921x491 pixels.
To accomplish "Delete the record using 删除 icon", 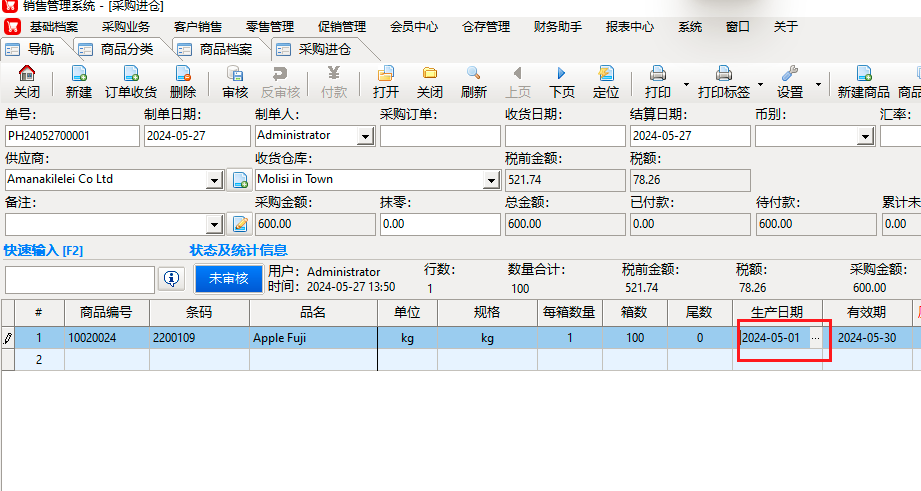I will (x=183, y=82).
